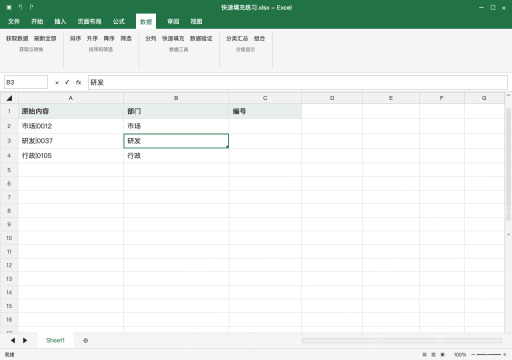Click cell B2 containing 市场
The width and height of the screenshot is (512, 360).
176,126
